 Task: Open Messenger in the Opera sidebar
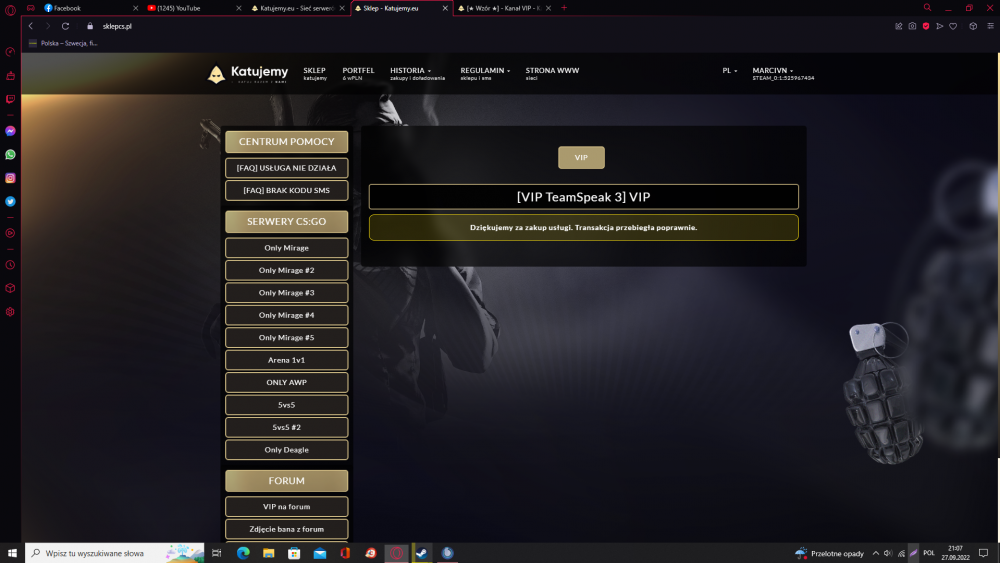(10, 131)
